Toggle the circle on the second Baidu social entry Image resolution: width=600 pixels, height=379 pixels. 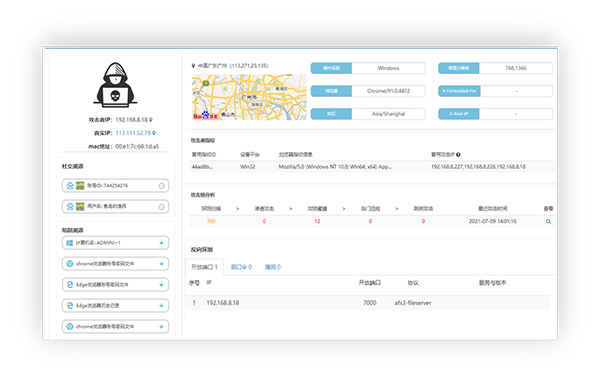pyautogui.click(x=161, y=207)
